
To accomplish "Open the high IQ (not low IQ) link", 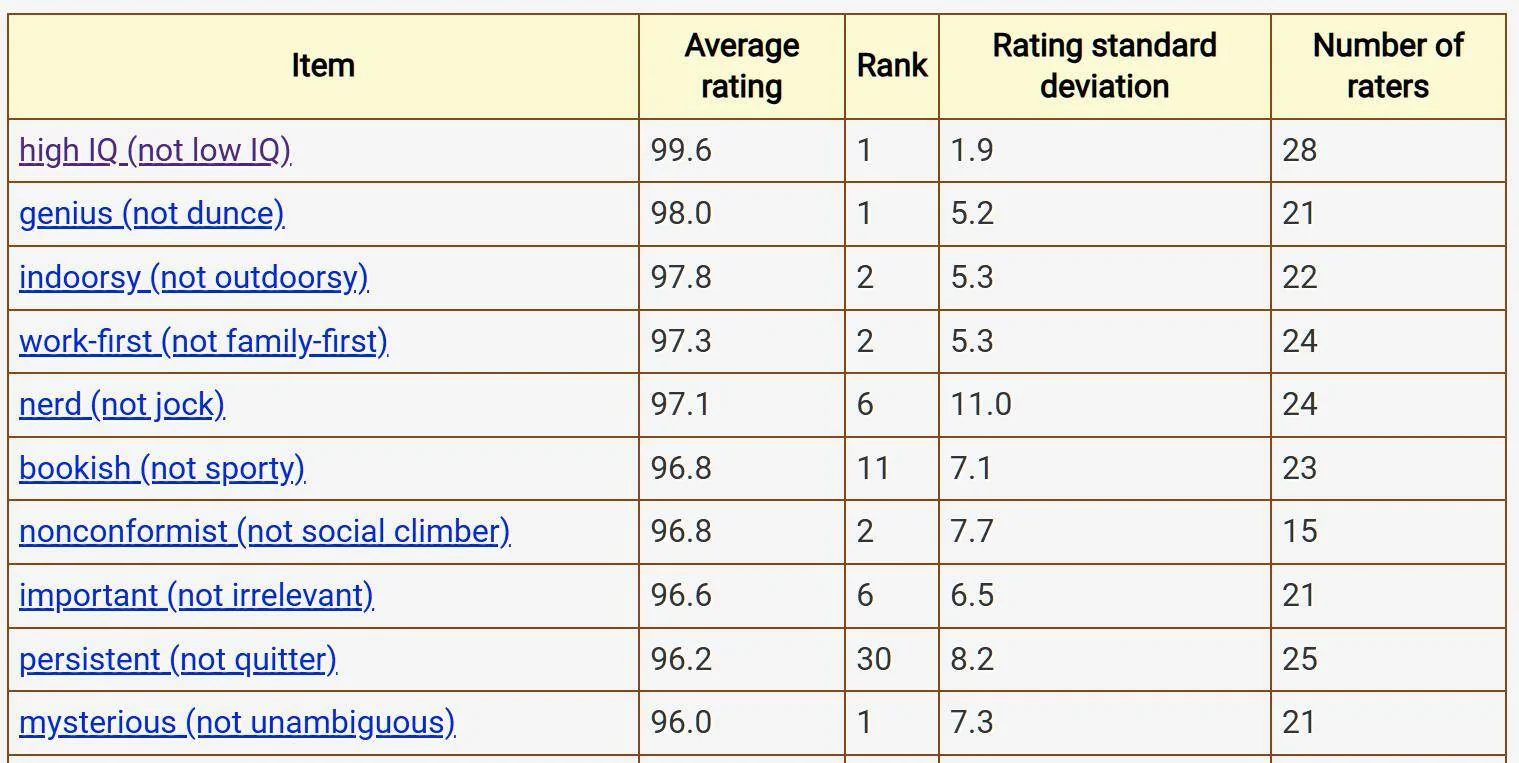I will pos(155,151).
